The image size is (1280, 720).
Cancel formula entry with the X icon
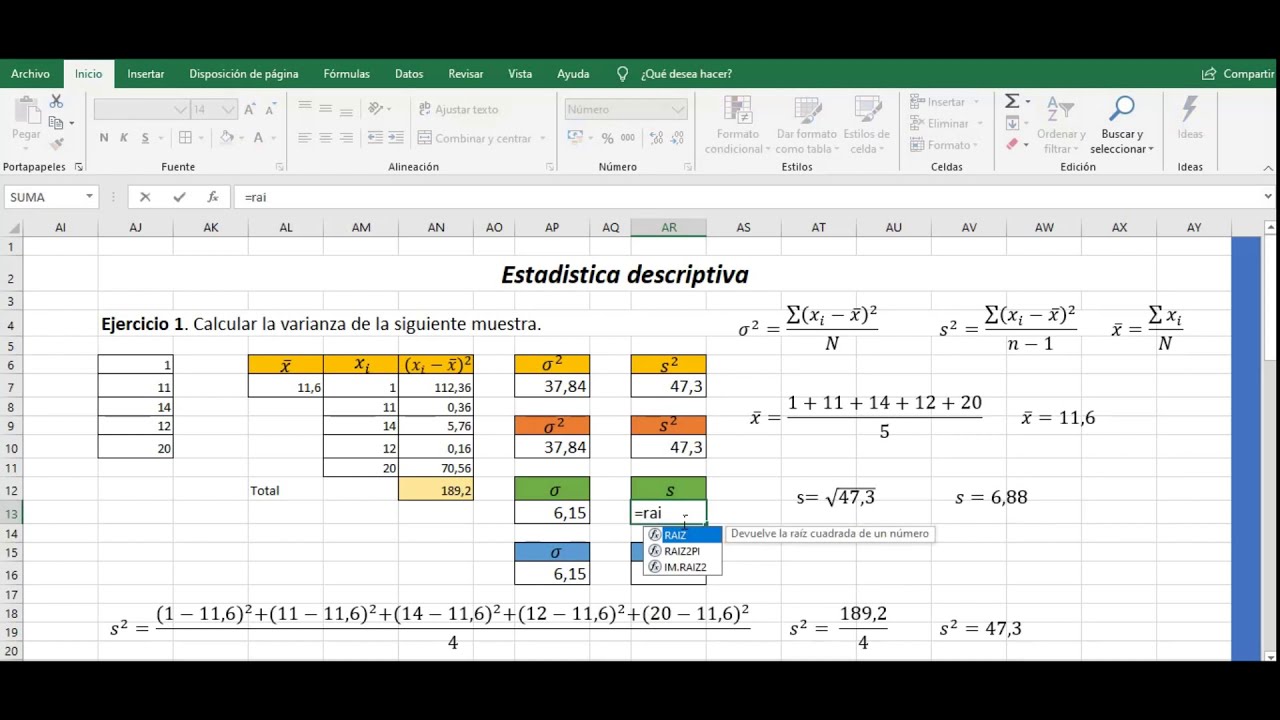(x=145, y=197)
